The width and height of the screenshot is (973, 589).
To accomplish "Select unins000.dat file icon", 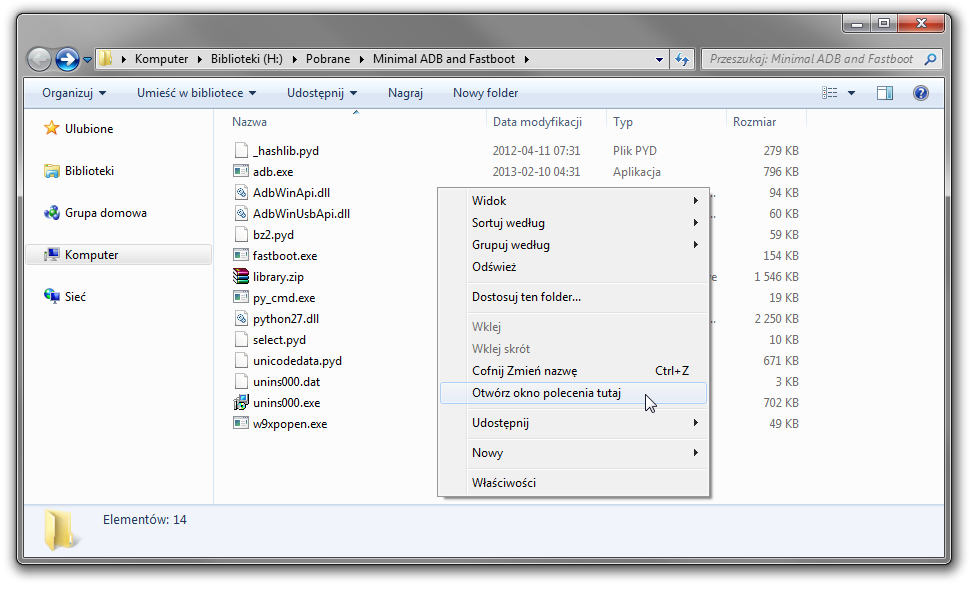I will tap(241, 382).
